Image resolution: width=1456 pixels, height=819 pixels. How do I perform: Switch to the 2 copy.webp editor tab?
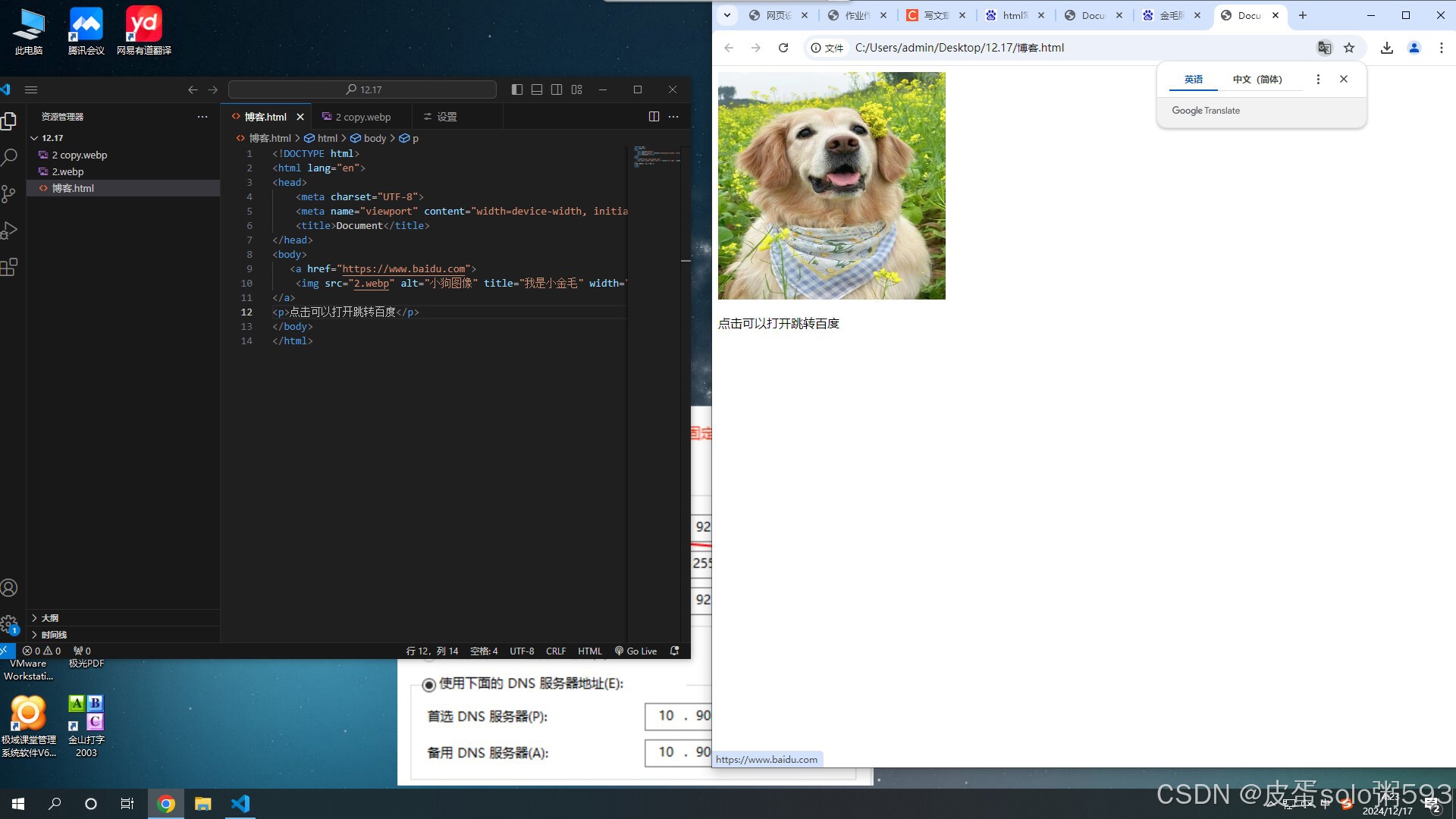(x=362, y=117)
